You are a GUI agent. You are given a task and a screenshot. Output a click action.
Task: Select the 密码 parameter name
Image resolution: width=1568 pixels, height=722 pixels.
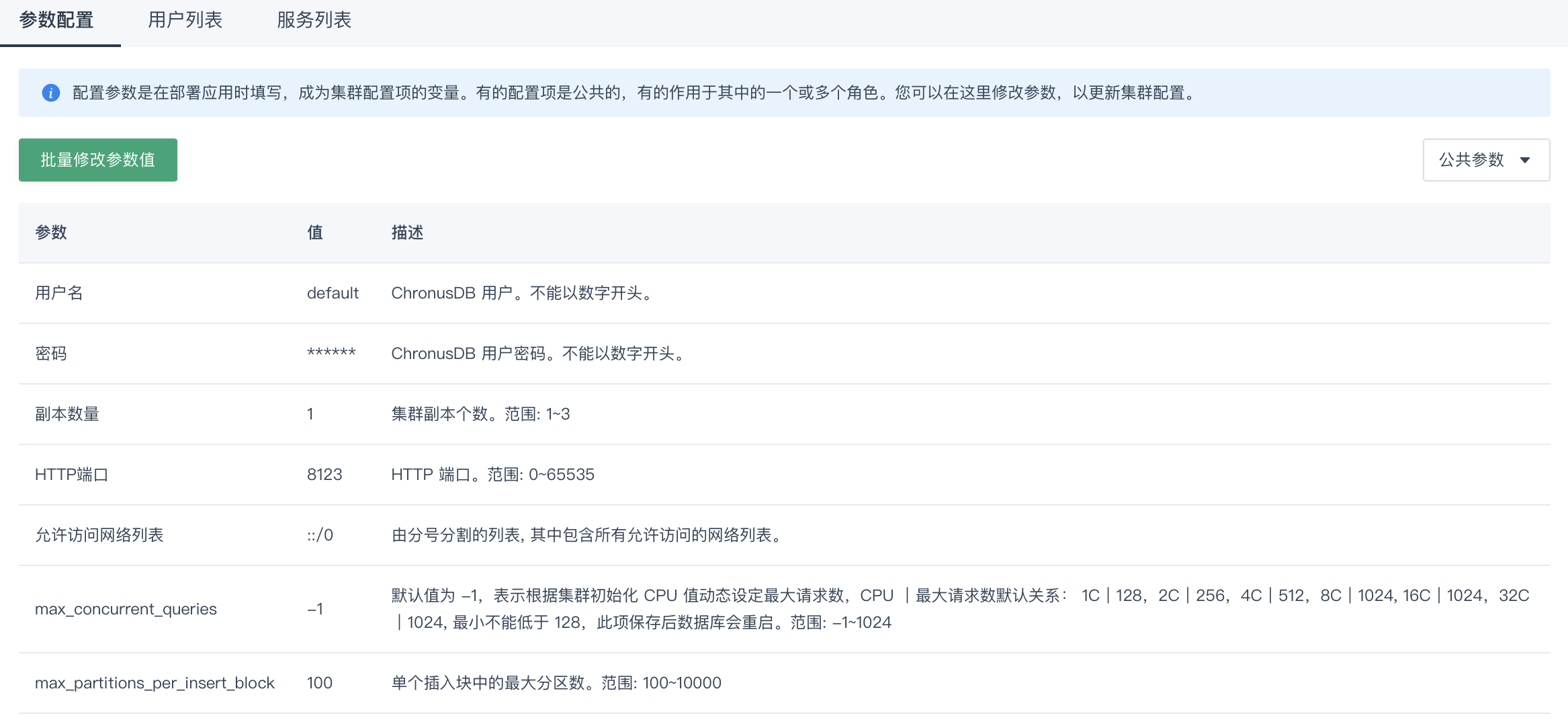pyautogui.click(x=51, y=354)
